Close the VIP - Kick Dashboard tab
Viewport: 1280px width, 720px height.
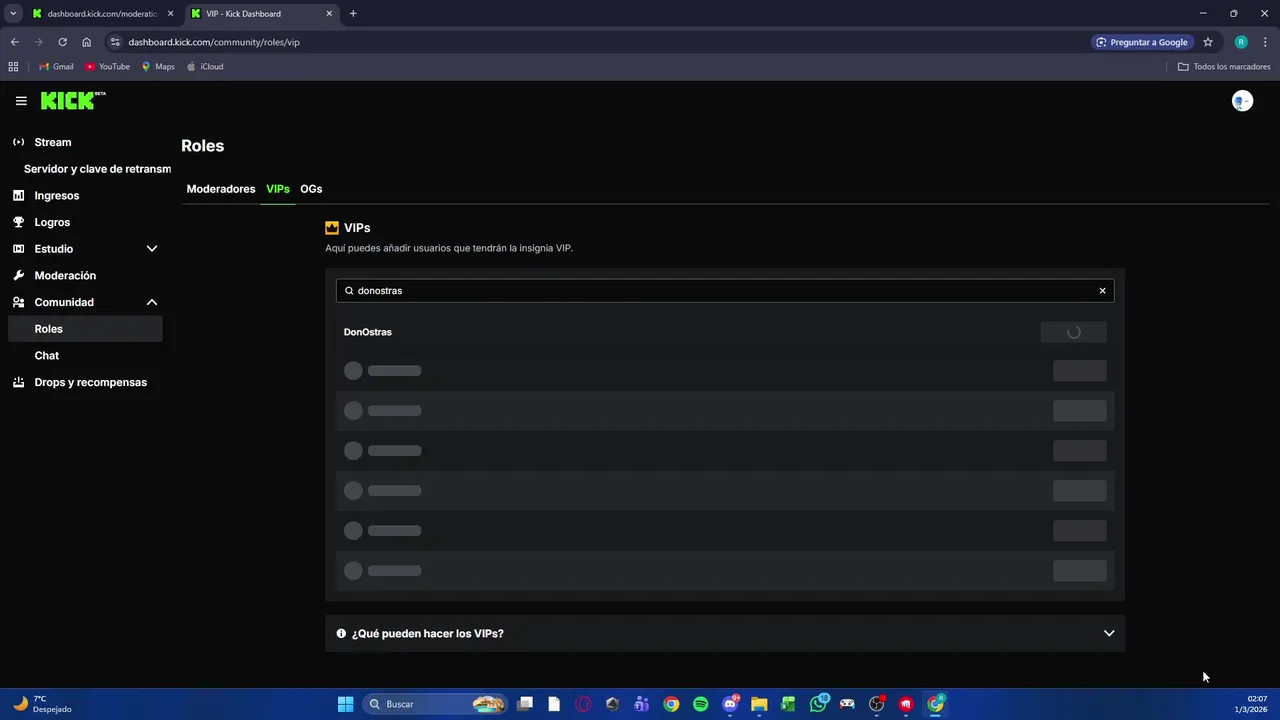pyautogui.click(x=329, y=14)
